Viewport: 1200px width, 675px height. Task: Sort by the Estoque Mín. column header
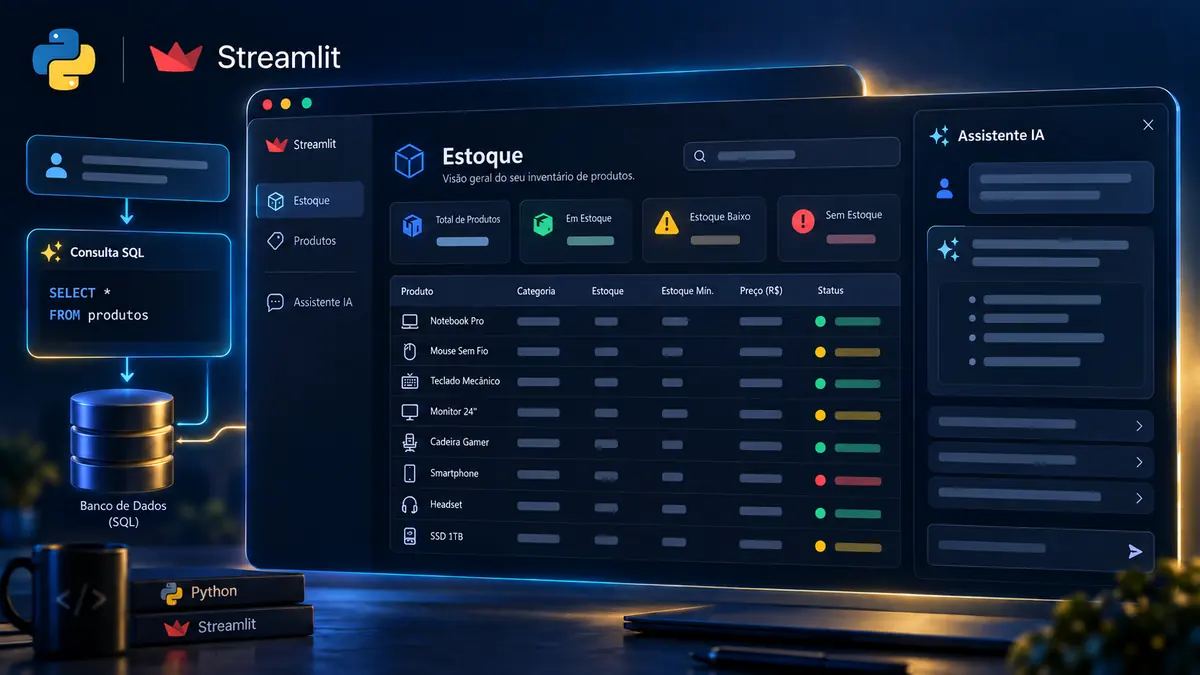(687, 291)
